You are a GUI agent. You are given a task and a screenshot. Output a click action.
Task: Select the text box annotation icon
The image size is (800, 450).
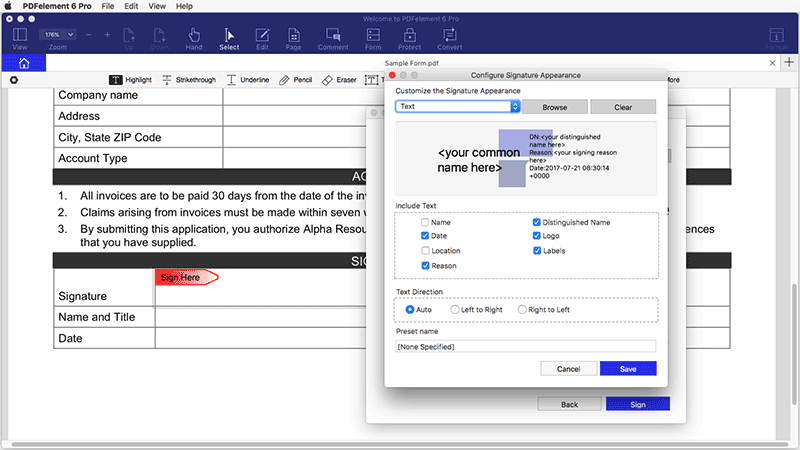(372, 80)
